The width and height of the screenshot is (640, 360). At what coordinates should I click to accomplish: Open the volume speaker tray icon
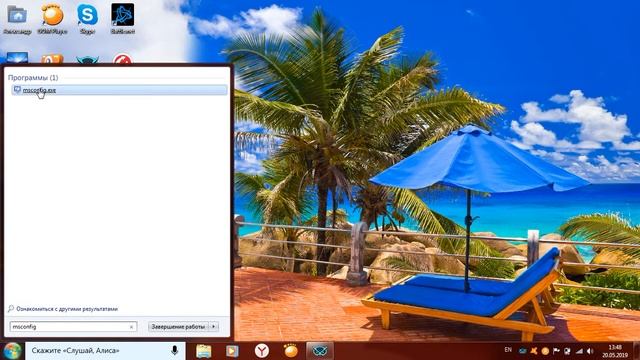tap(590, 351)
